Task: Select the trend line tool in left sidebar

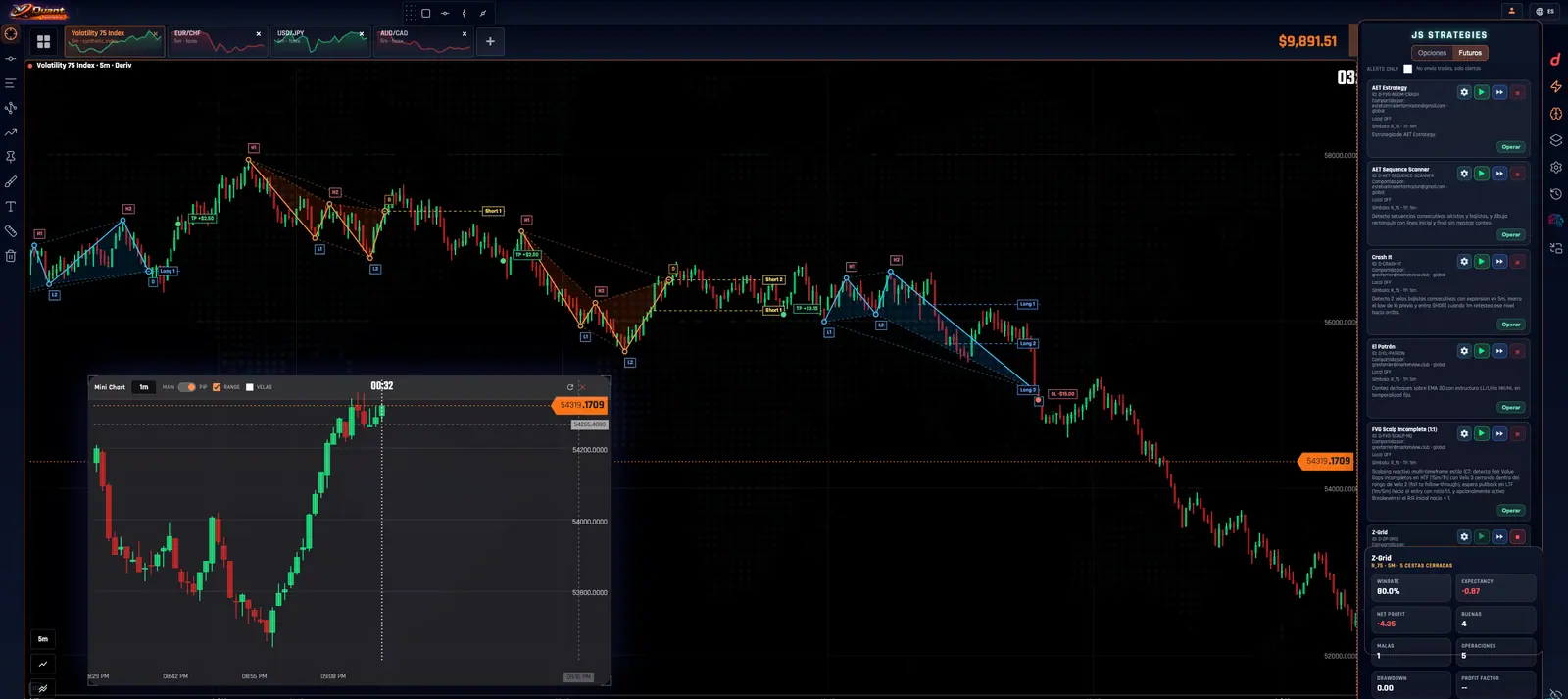Action: 11,132
